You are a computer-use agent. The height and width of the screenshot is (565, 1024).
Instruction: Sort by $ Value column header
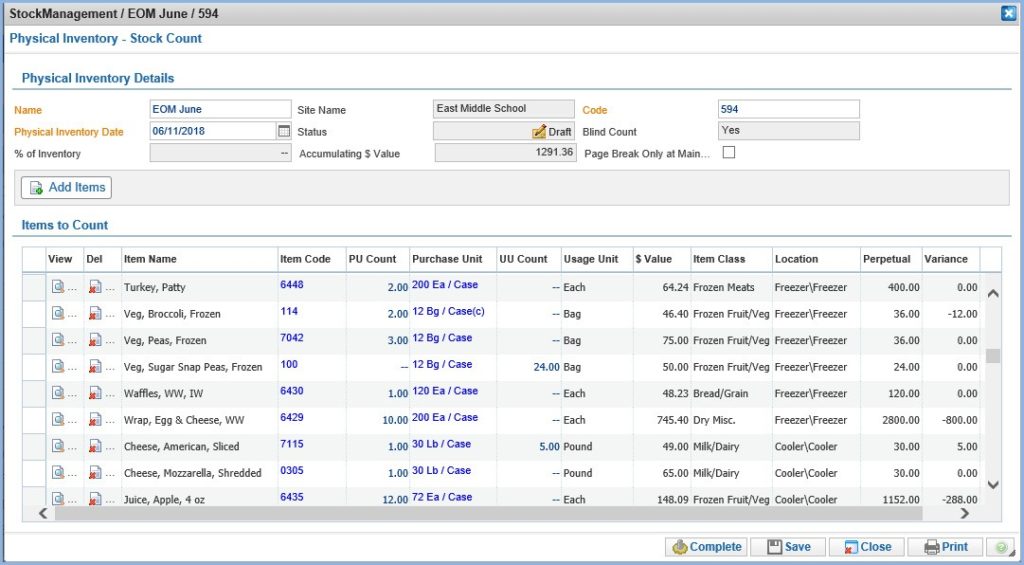[x=654, y=259]
